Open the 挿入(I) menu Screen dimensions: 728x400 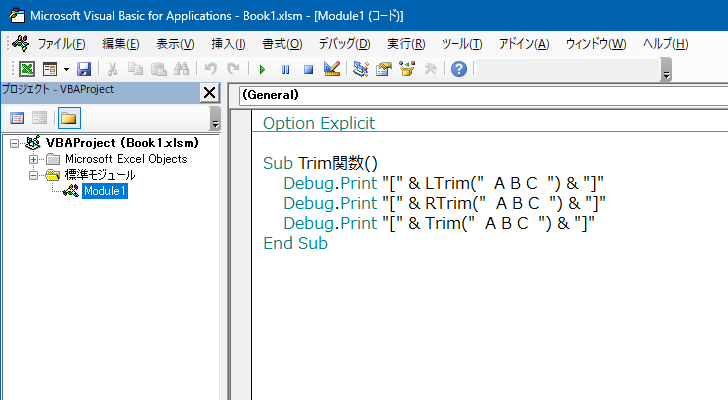(228, 44)
